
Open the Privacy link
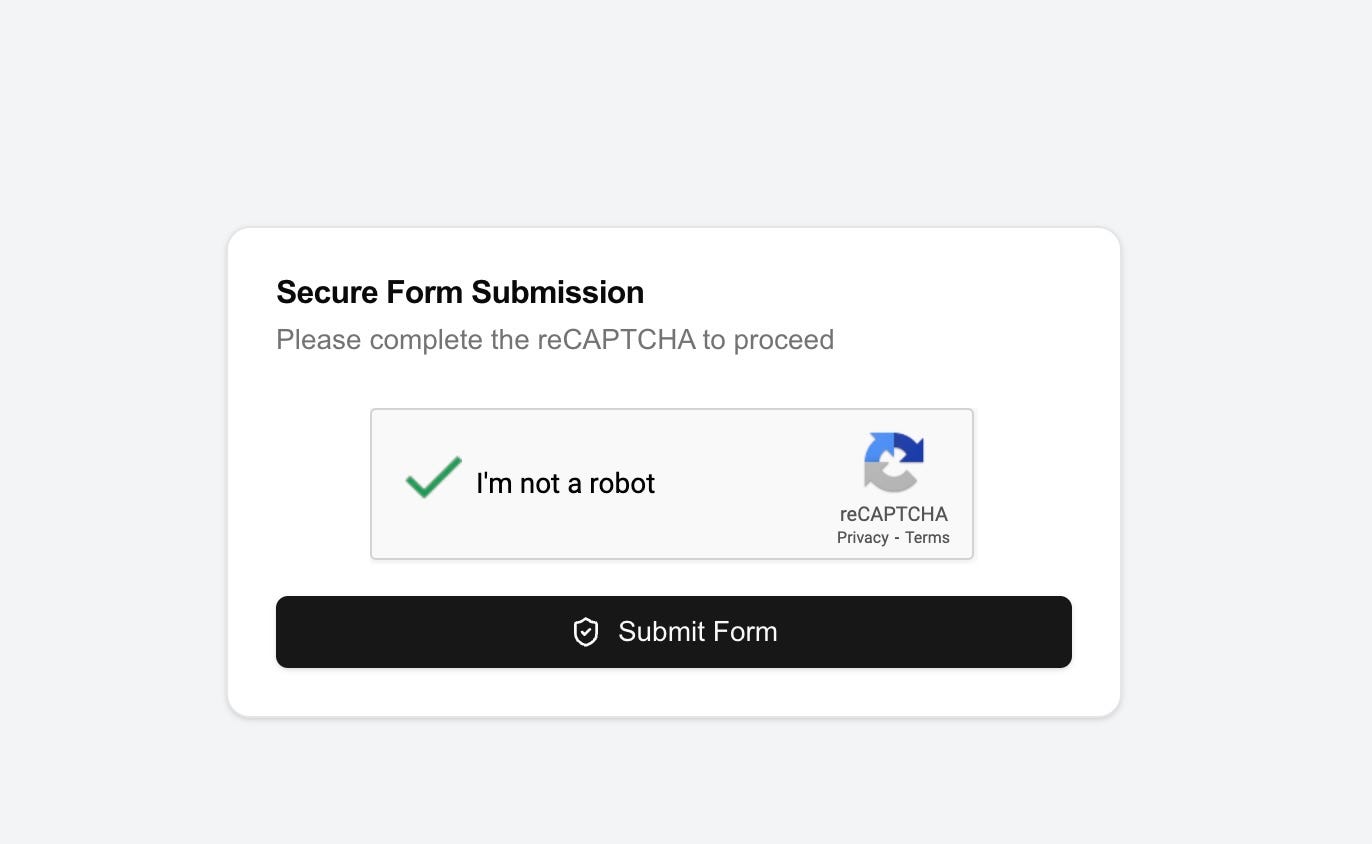[862, 538]
